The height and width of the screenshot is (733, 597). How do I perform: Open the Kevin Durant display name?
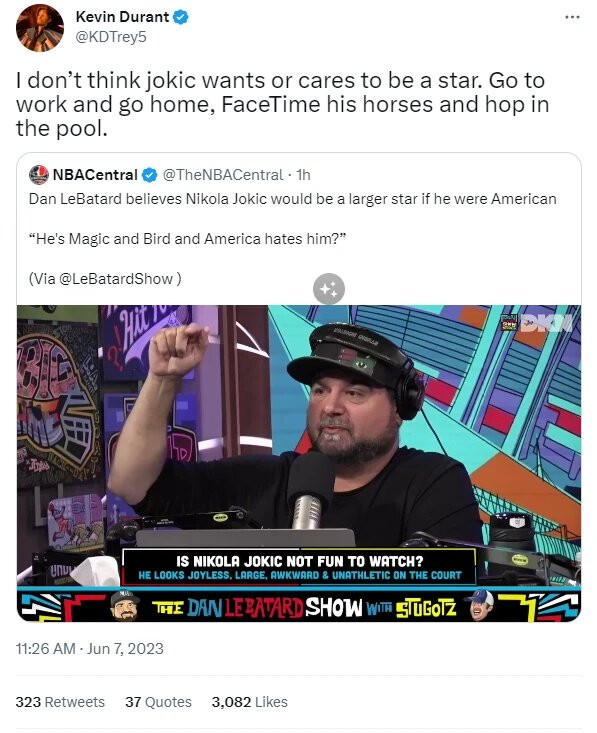click(122, 17)
